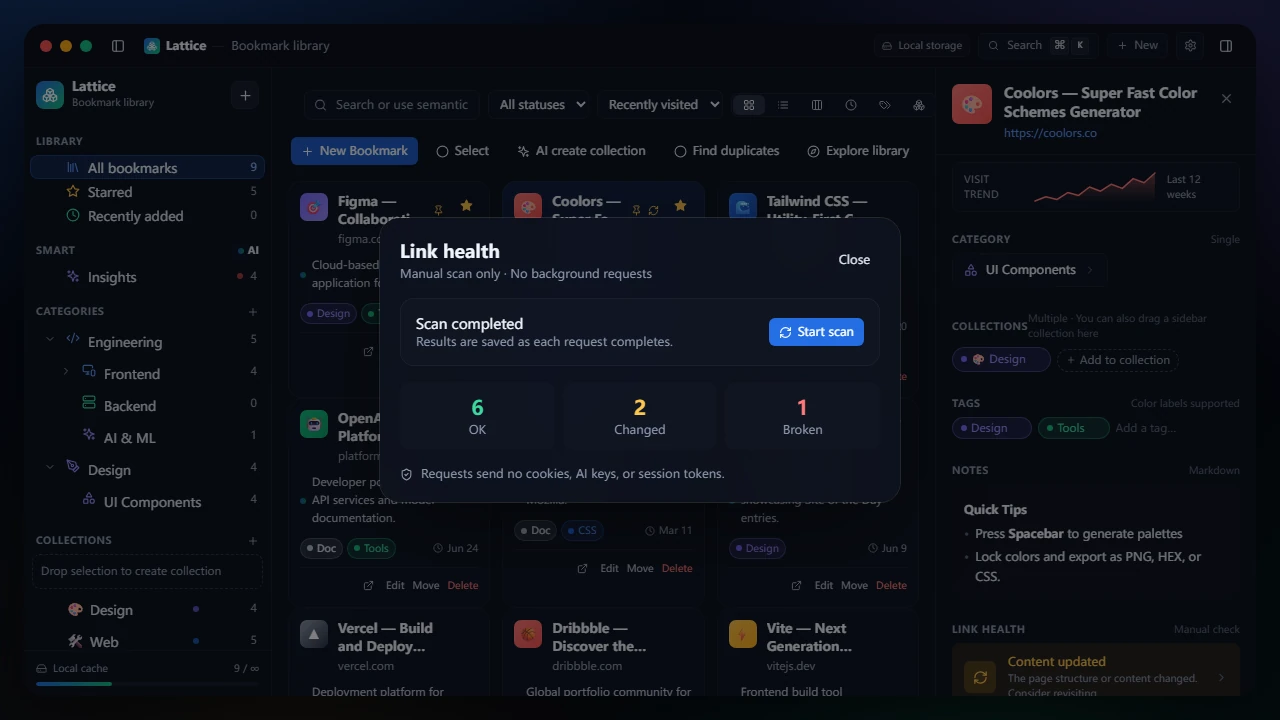Viewport: 1280px width, 720px height.
Task: Open tags view via tag icon
Action: click(x=885, y=105)
